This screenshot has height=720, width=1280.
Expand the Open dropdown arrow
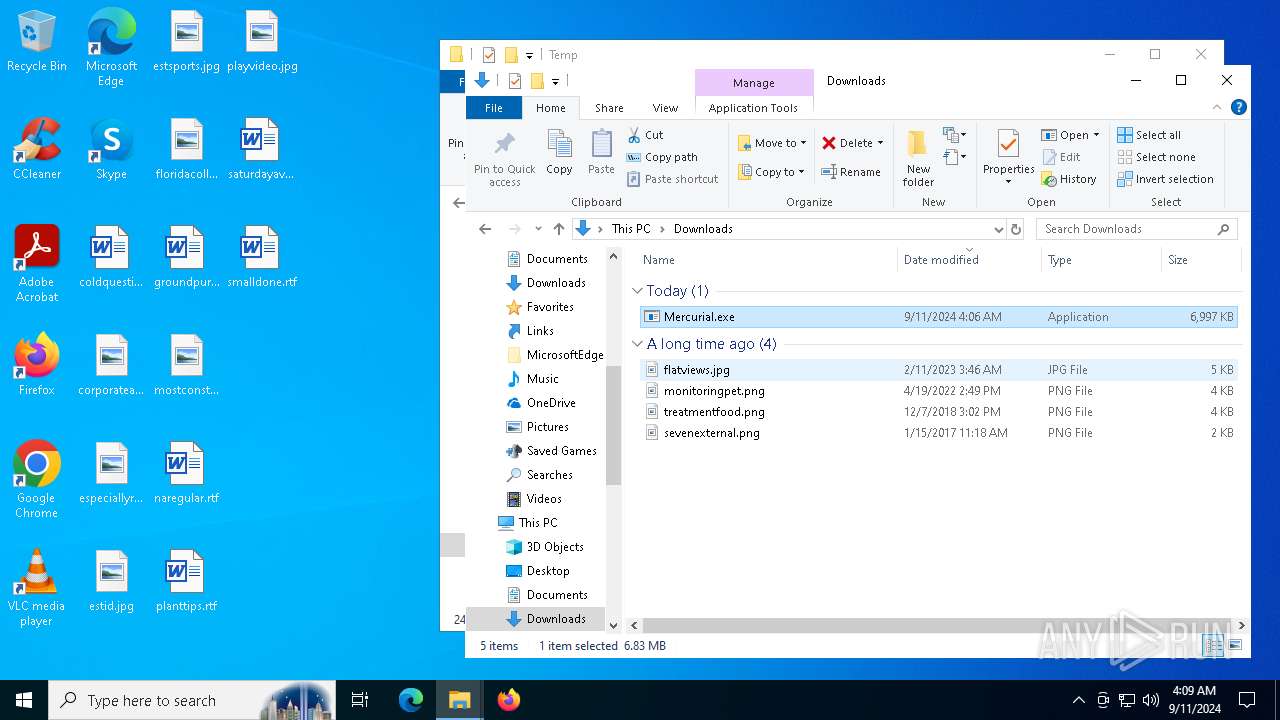point(1096,135)
